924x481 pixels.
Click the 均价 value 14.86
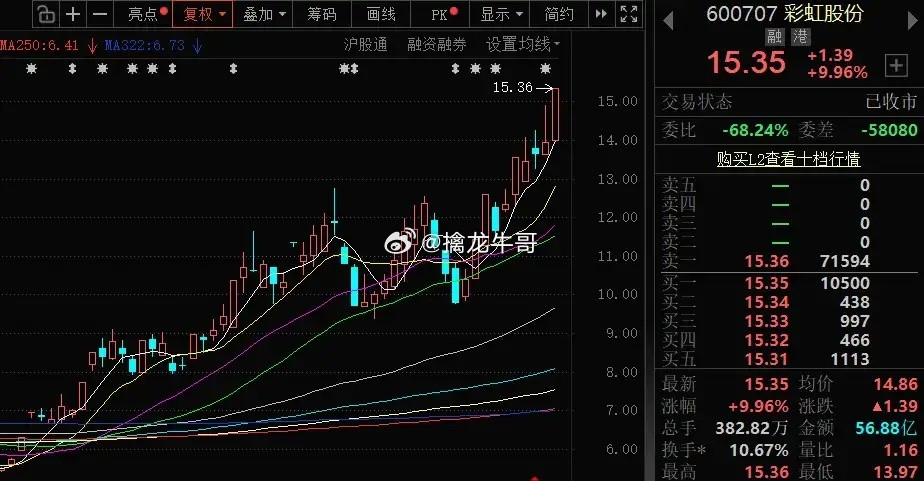[x=895, y=384]
